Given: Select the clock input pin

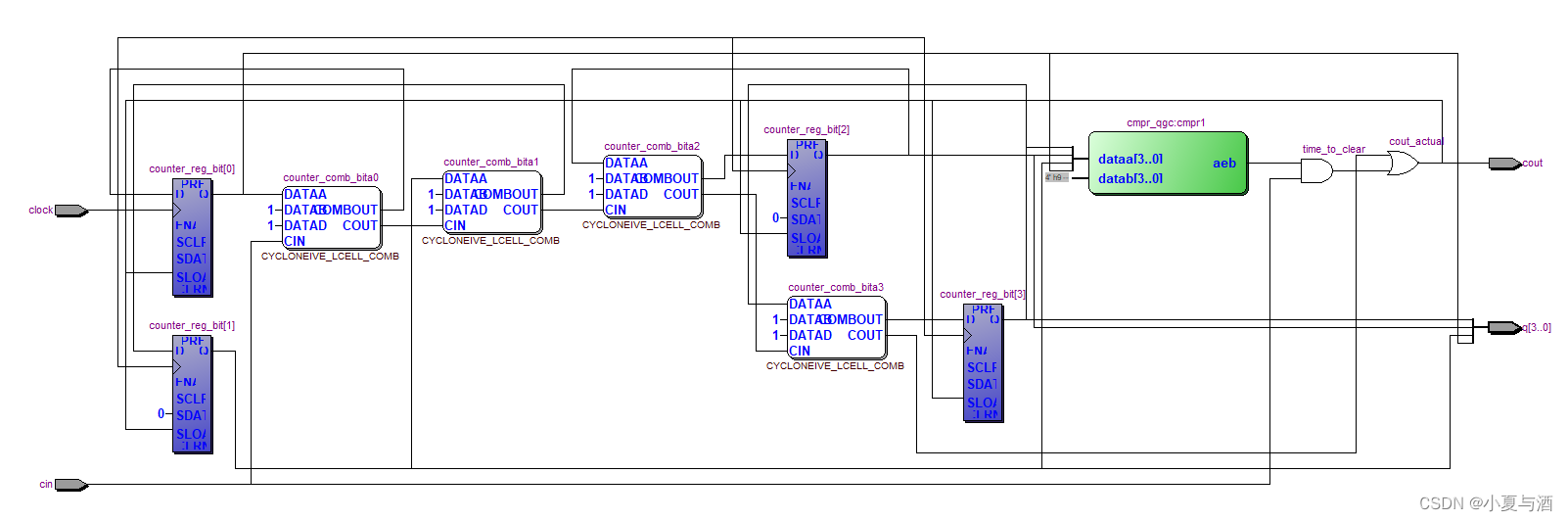Looking at the screenshot, I should point(71,211).
